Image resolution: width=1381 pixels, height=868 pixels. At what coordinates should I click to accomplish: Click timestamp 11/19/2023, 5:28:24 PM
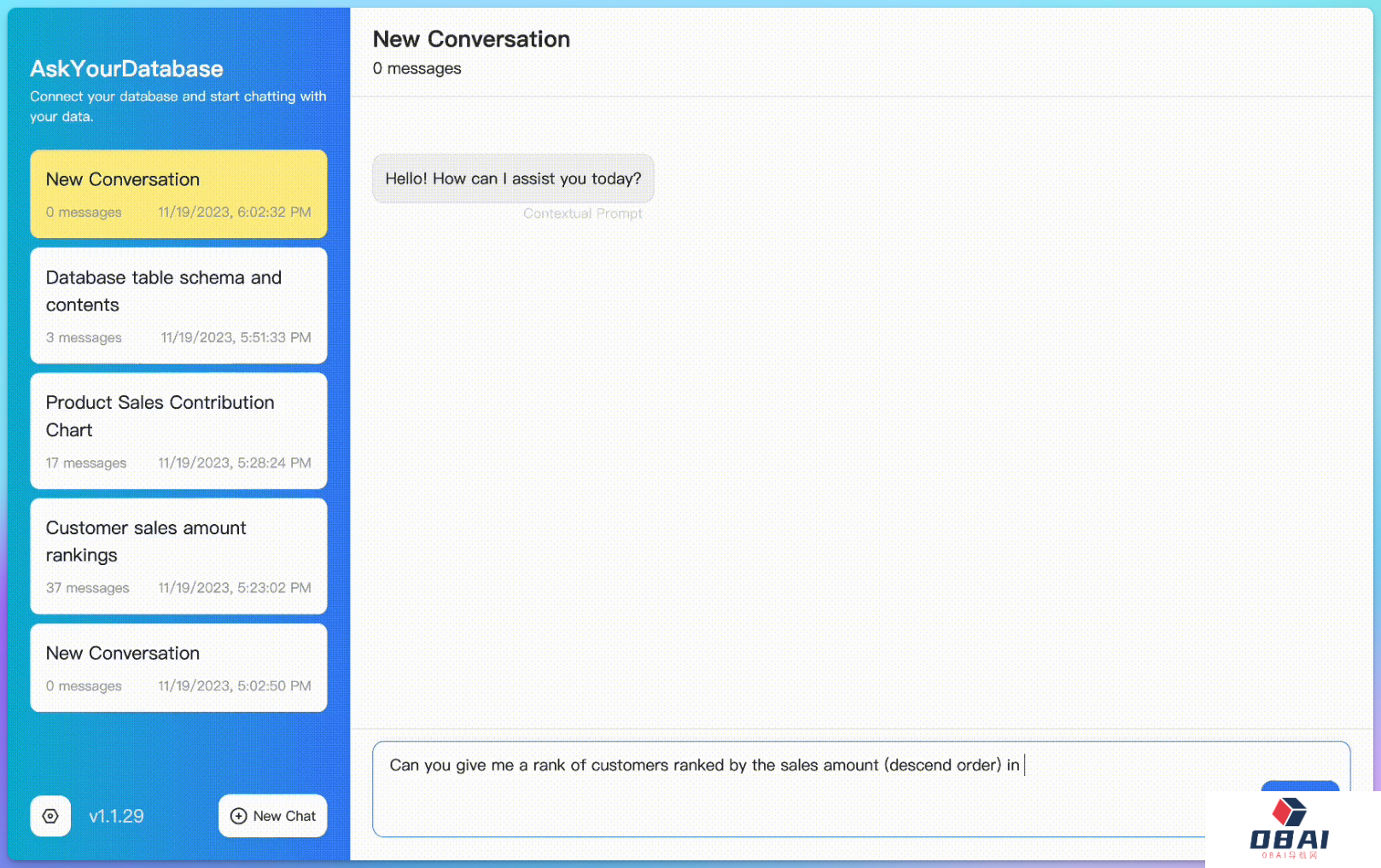(x=235, y=463)
